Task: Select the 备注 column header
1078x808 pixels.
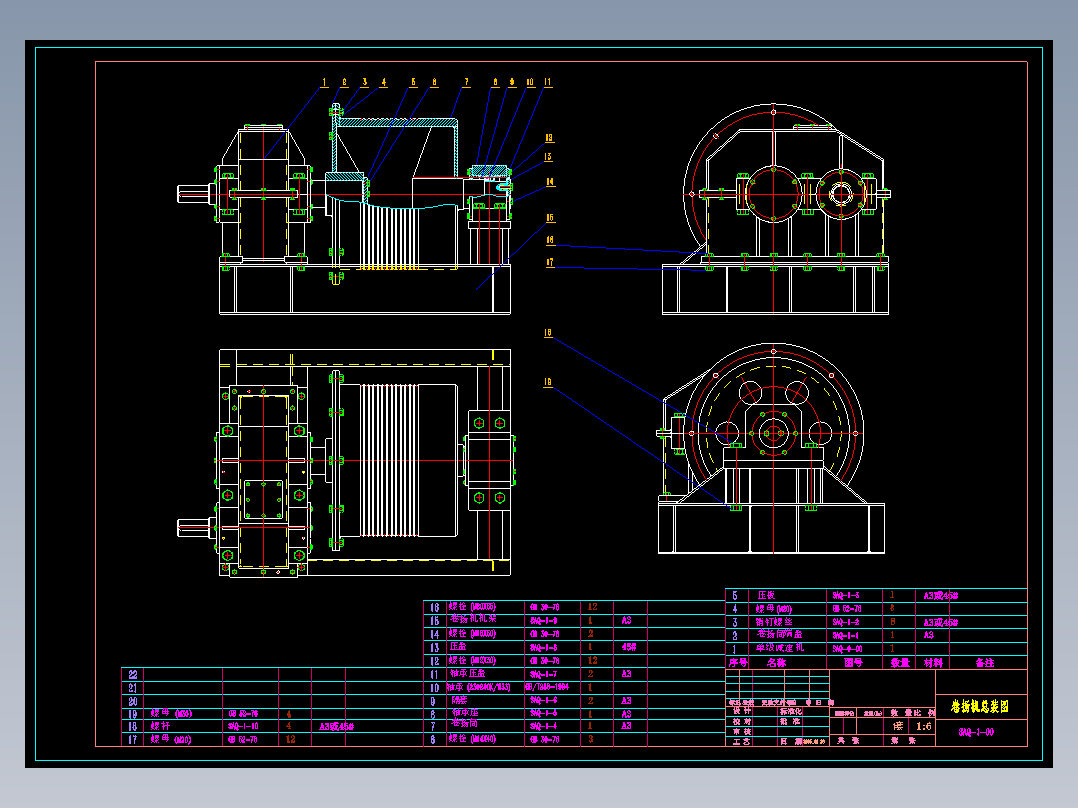Action: tap(984, 663)
